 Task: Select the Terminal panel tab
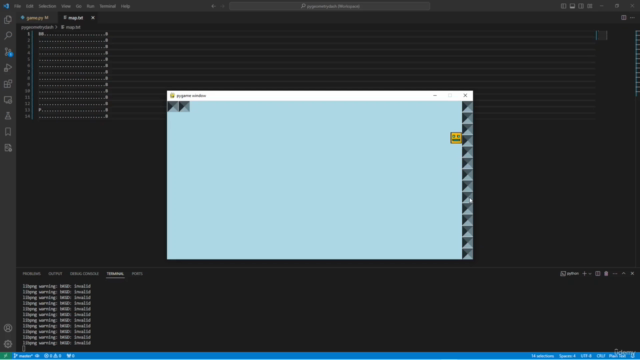[115, 273]
